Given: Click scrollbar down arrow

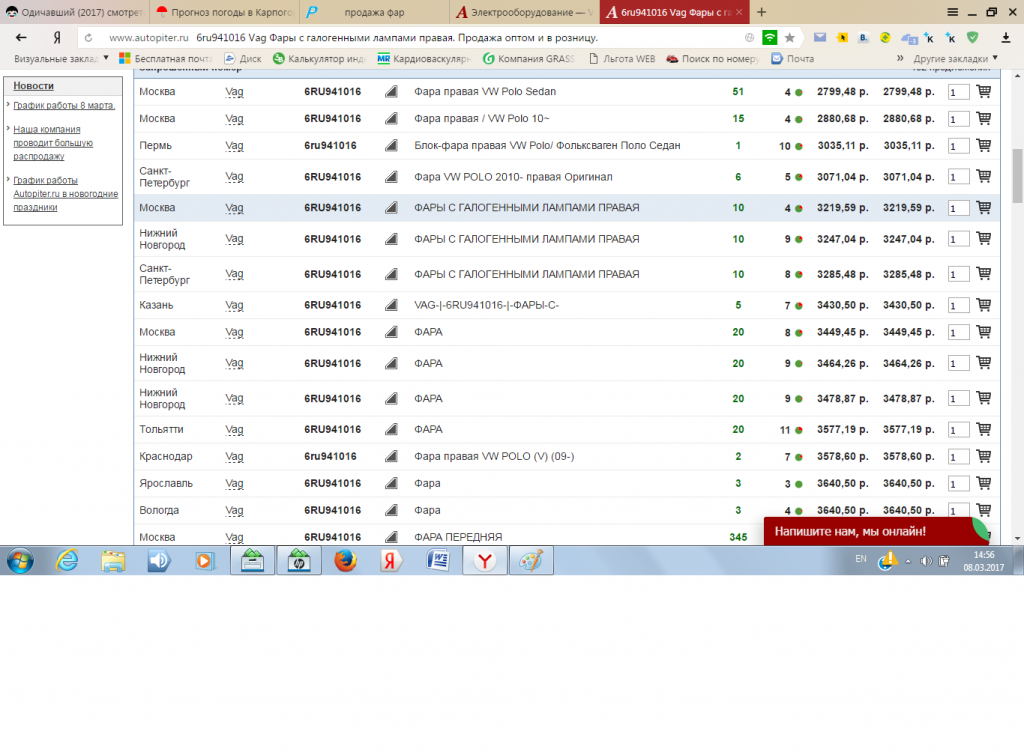Looking at the screenshot, I should 1017,539.
